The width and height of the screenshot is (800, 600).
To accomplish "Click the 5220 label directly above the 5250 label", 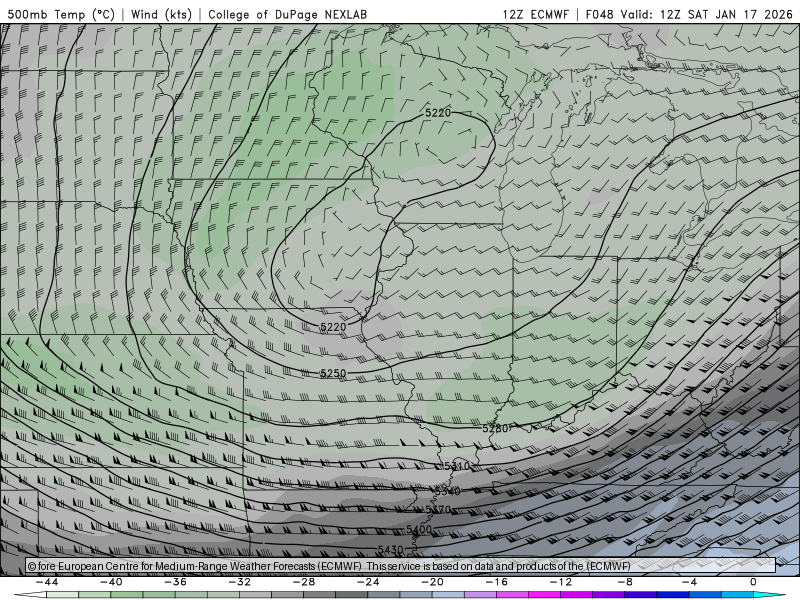I will point(333,327).
